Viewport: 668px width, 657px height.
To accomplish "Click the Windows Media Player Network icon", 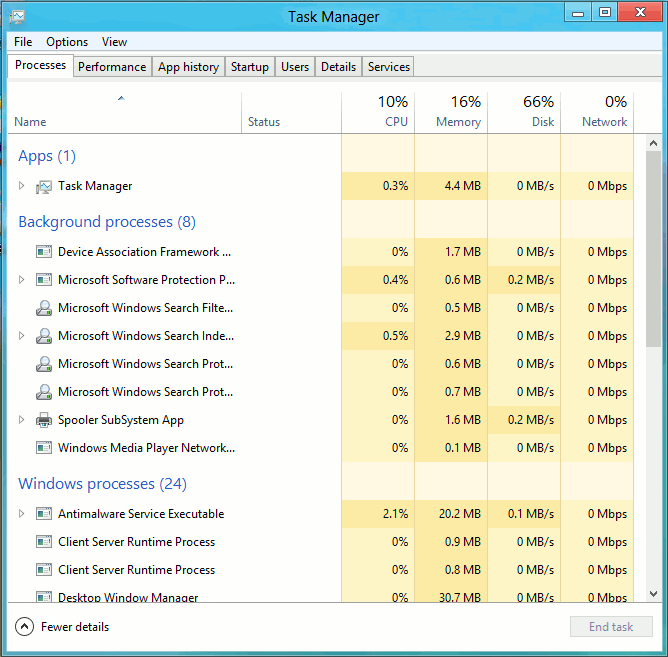I will (x=44, y=448).
